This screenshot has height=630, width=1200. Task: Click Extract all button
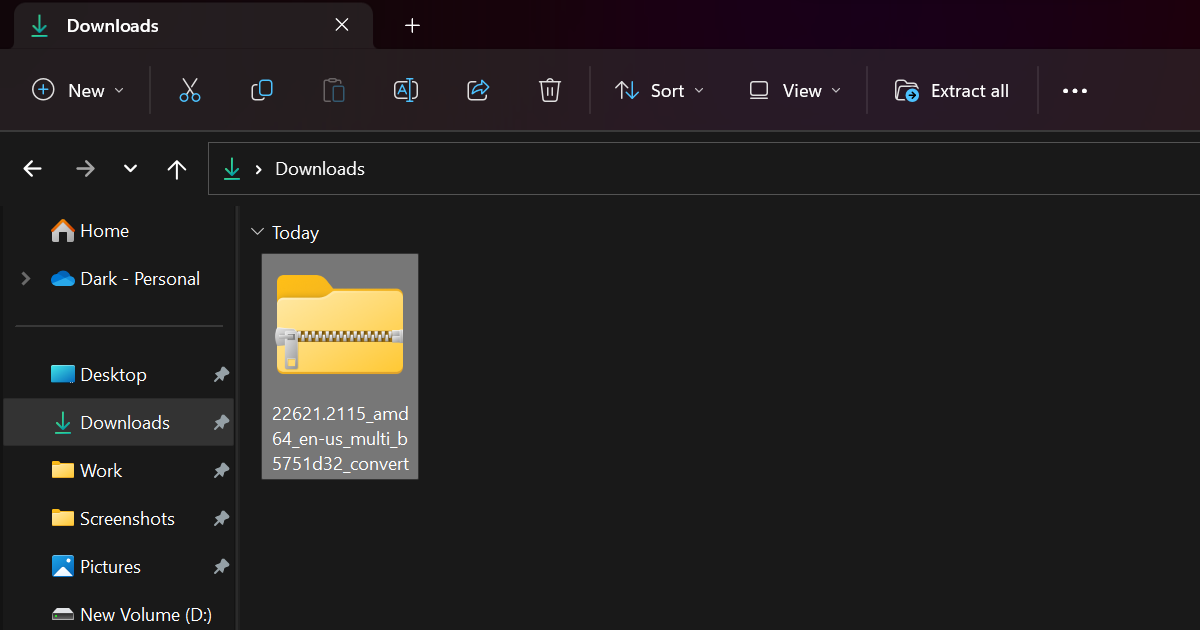tap(951, 91)
